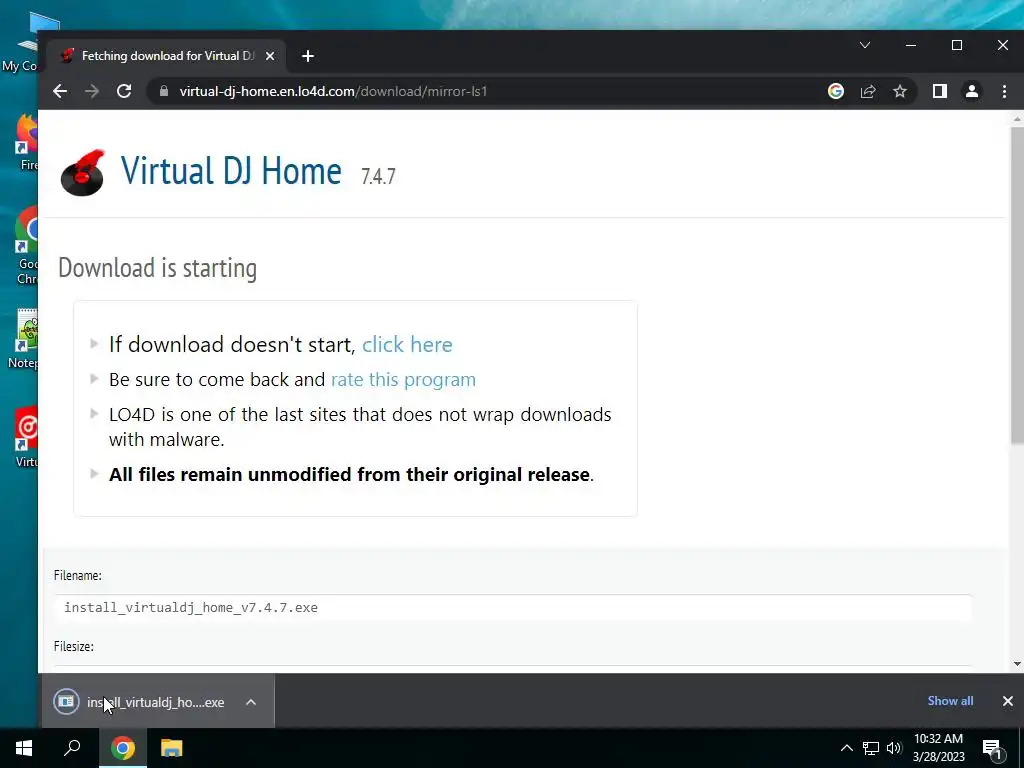
Task: Select the Virtual DJ desktop shortcut
Action: coord(26,438)
